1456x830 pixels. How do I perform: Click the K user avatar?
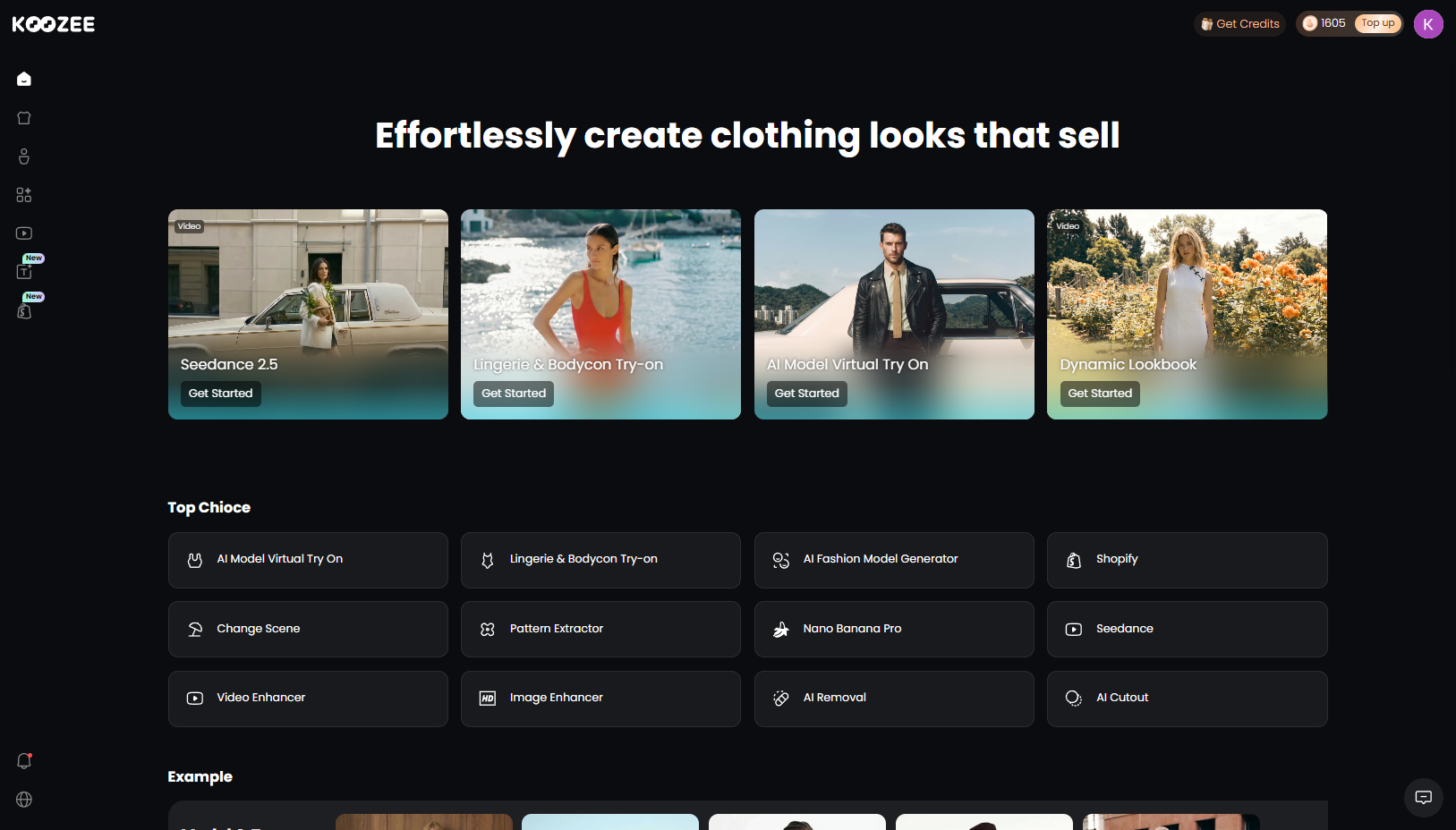click(x=1428, y=24)
